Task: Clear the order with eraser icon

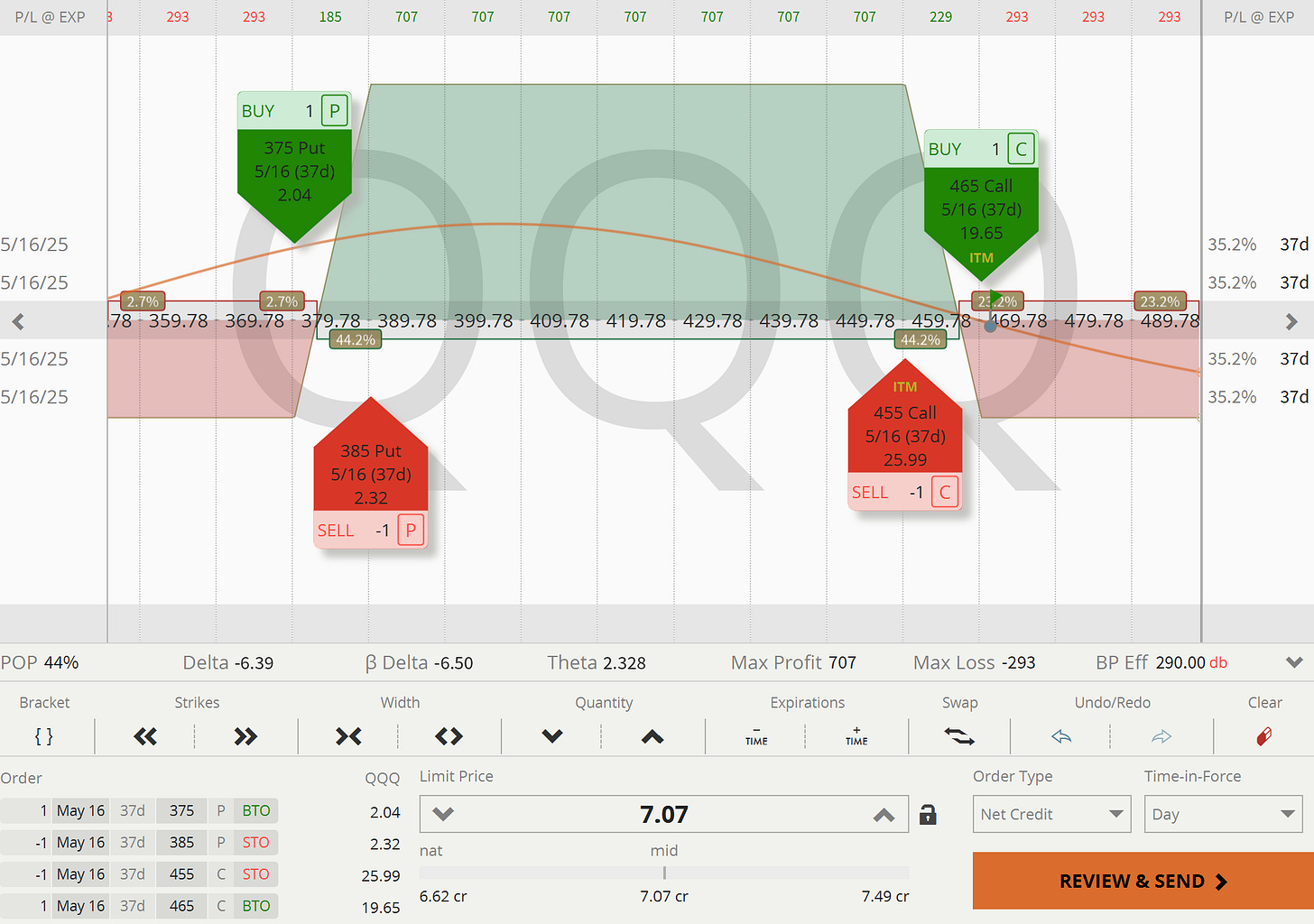Action: (x=1264, y=736)
